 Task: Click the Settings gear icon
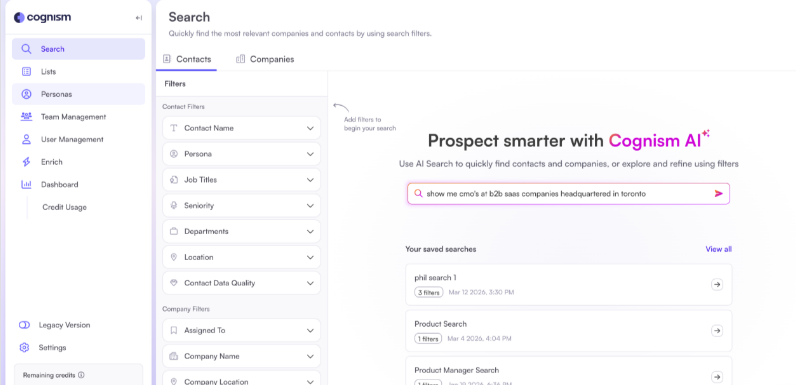pos(24,348)
